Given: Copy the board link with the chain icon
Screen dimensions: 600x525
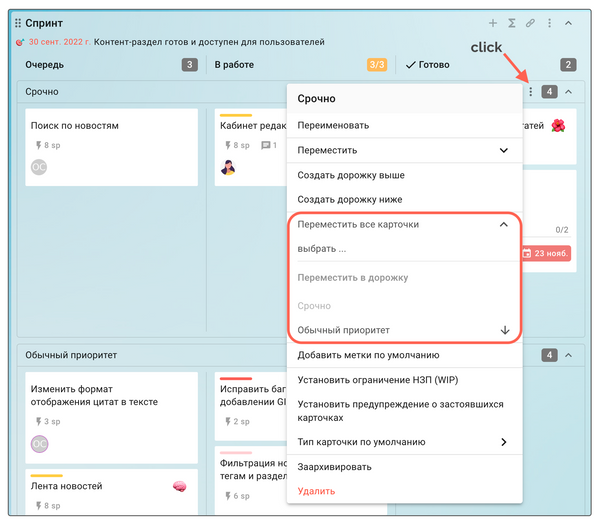Looking at the screenshot, I should point(530,23).
